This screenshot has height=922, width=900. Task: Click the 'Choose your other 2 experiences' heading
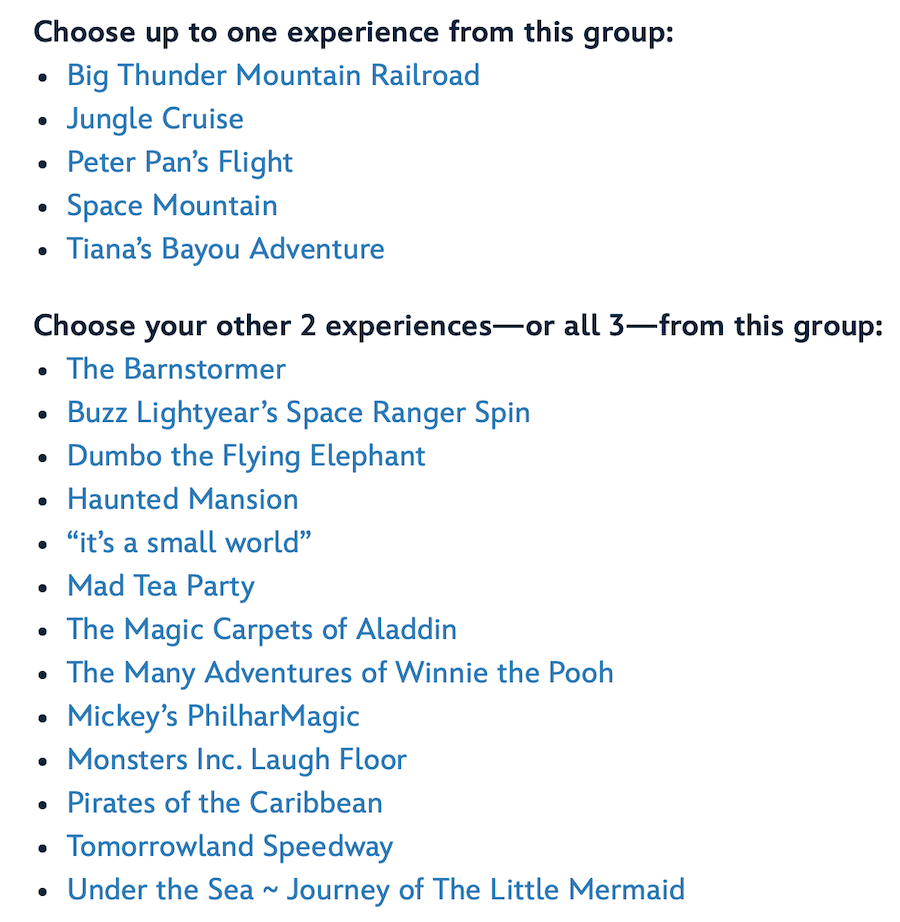(458, 326)
